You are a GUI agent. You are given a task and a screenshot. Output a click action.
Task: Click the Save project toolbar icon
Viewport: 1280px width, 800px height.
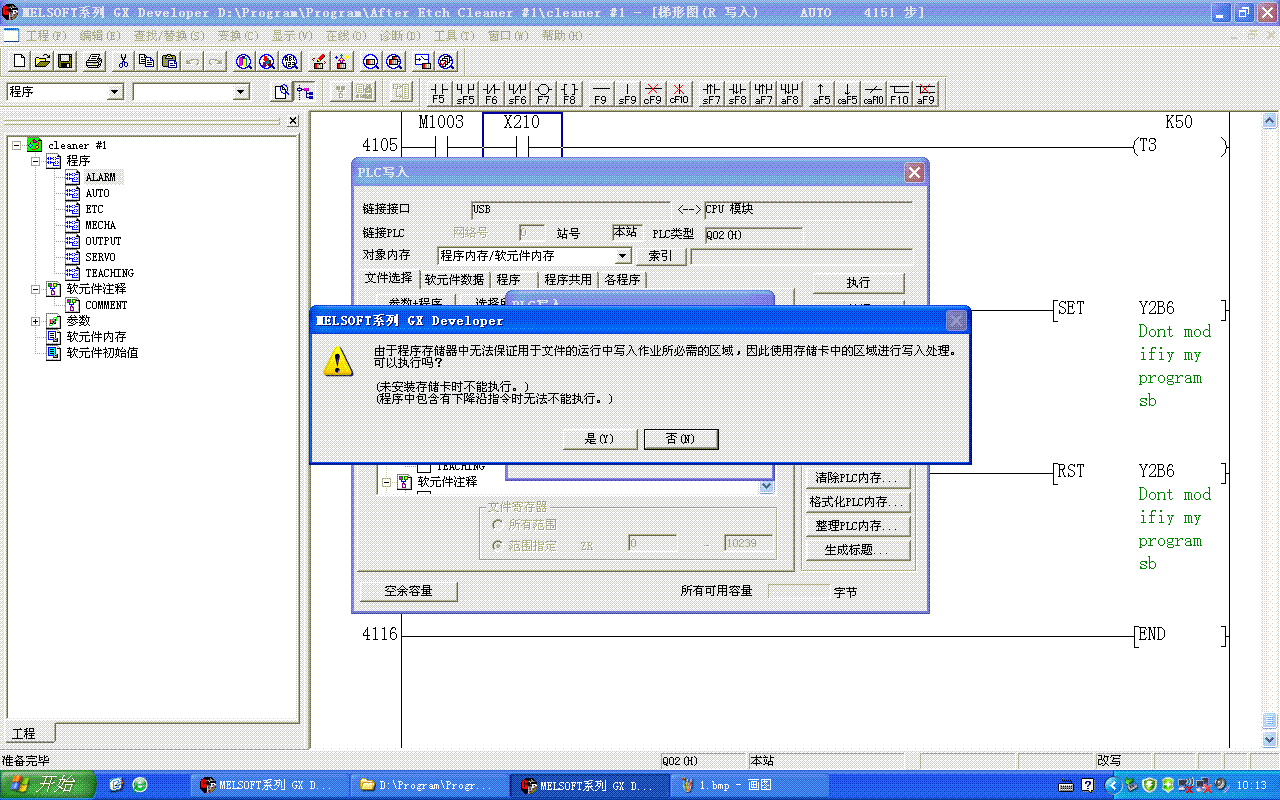pyautogui.click(x=65, y=61)
